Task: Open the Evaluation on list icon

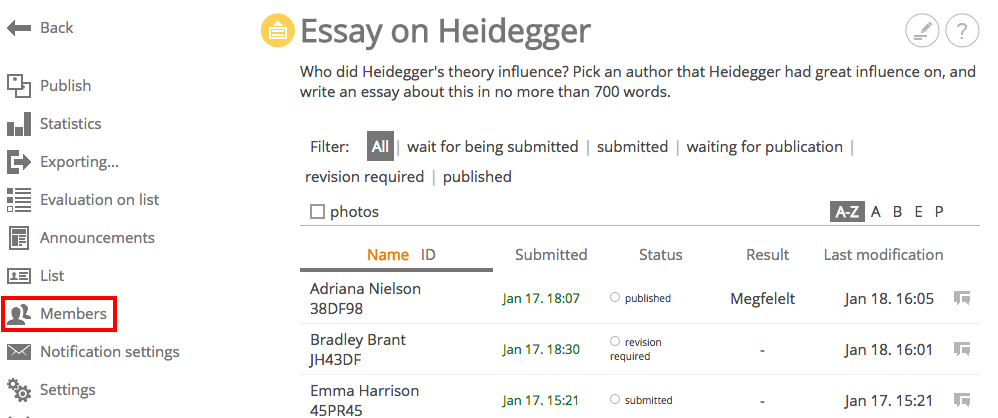Action: point(19,200)
